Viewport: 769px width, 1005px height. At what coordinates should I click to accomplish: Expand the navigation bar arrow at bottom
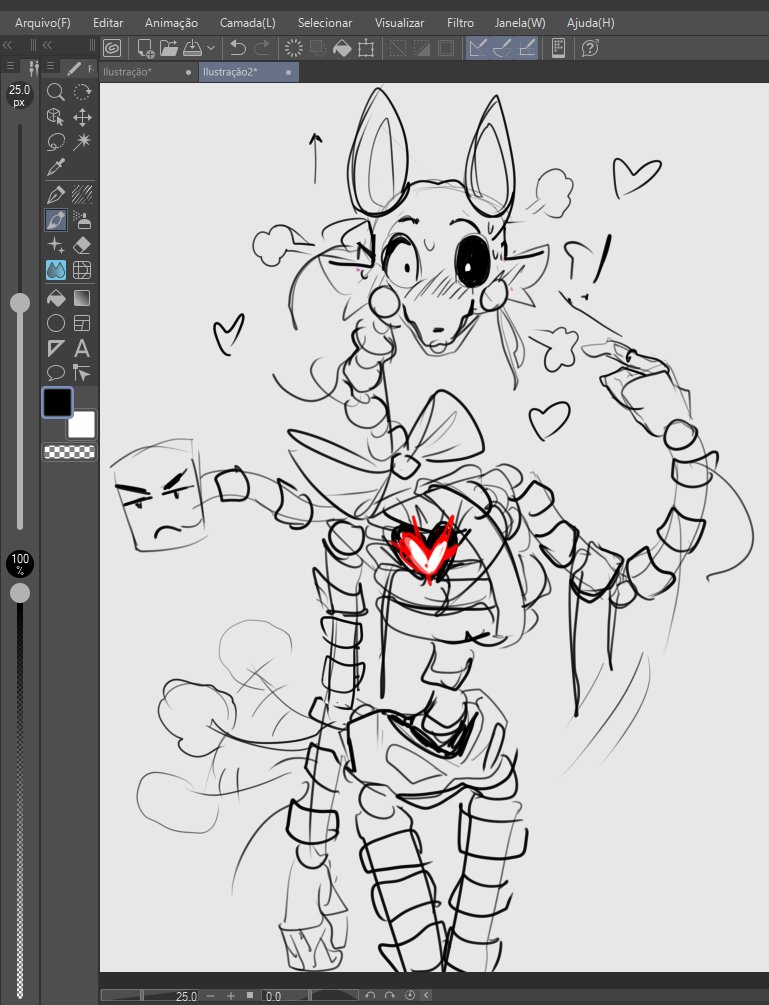427,995
